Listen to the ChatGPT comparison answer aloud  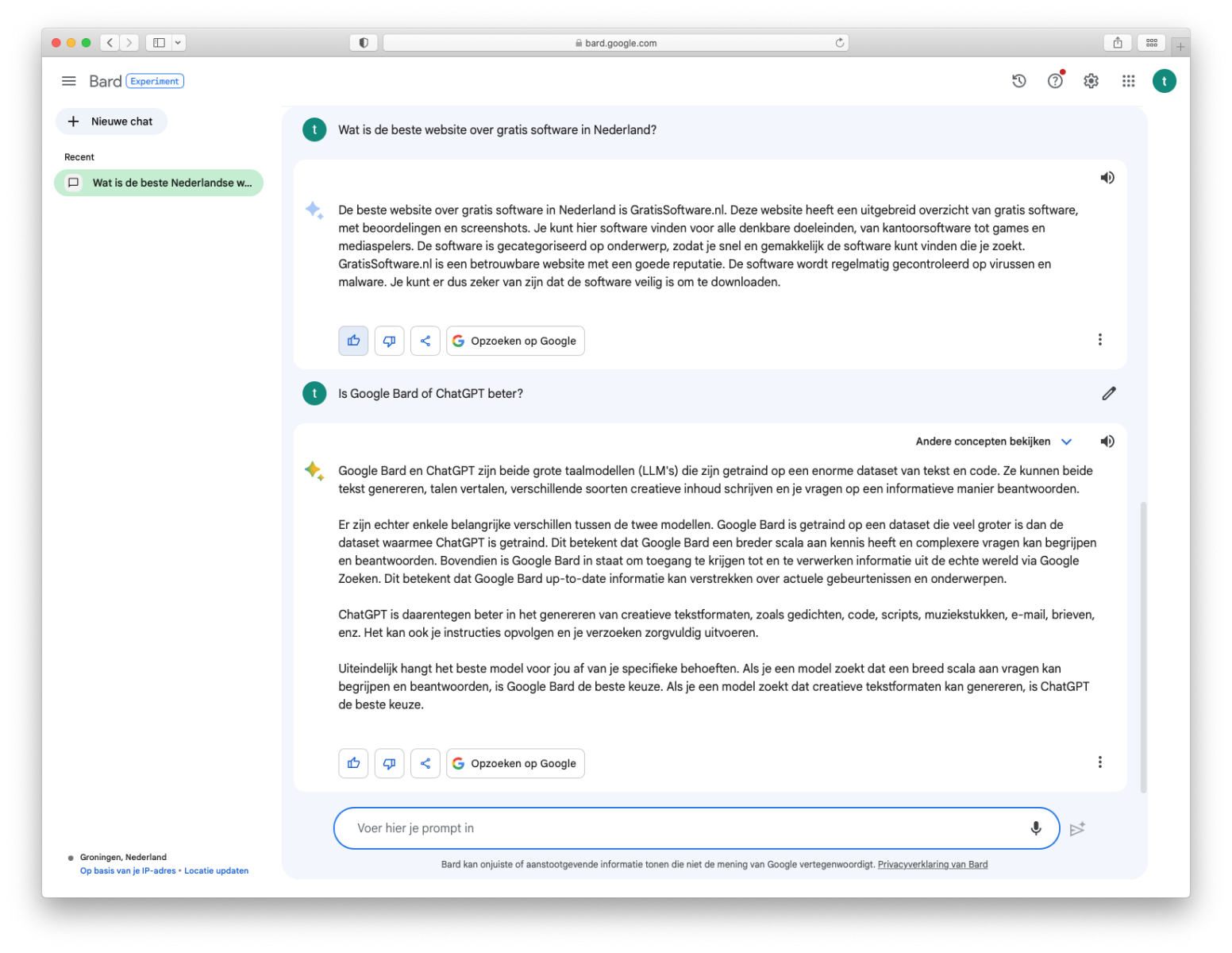[1107, 442]
